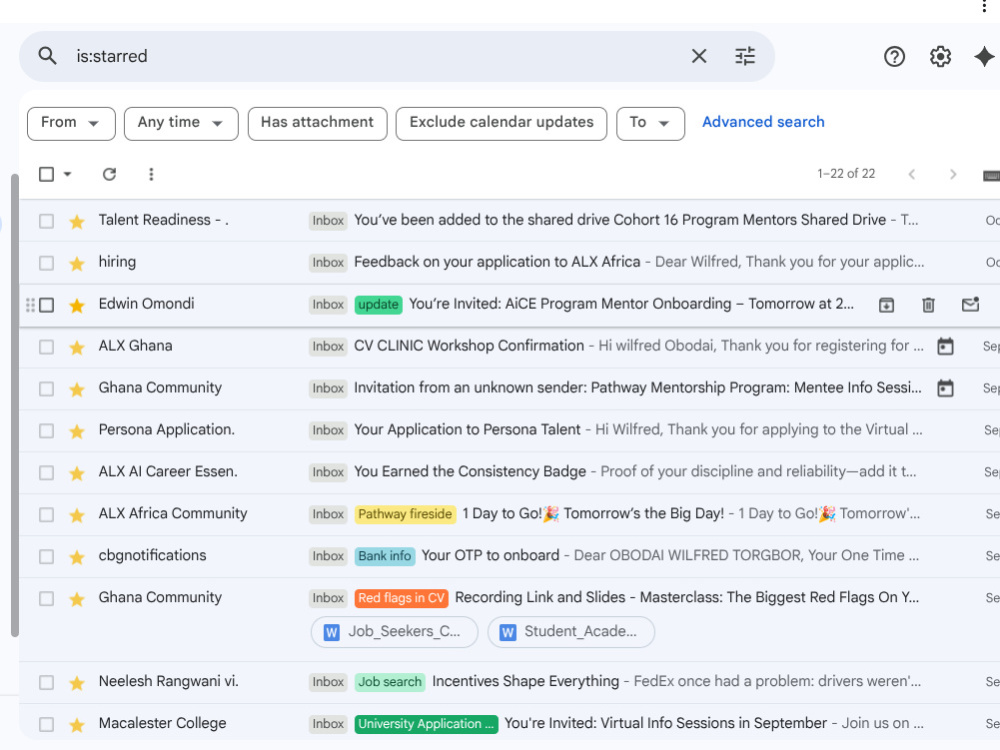Screen dimensions: 1000x750
Task: Click the mail list vertical scrollbar
Action: (x=15, y=405)
